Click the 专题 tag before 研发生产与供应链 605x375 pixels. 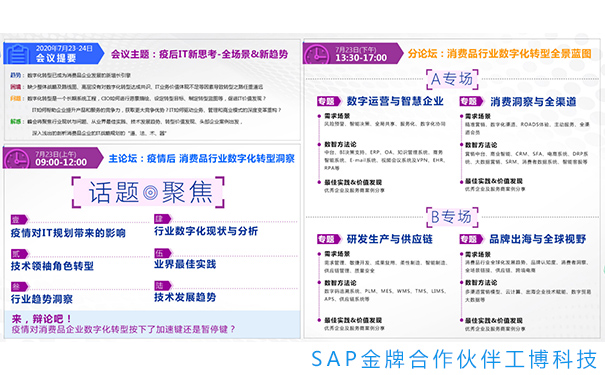point(329,239)
